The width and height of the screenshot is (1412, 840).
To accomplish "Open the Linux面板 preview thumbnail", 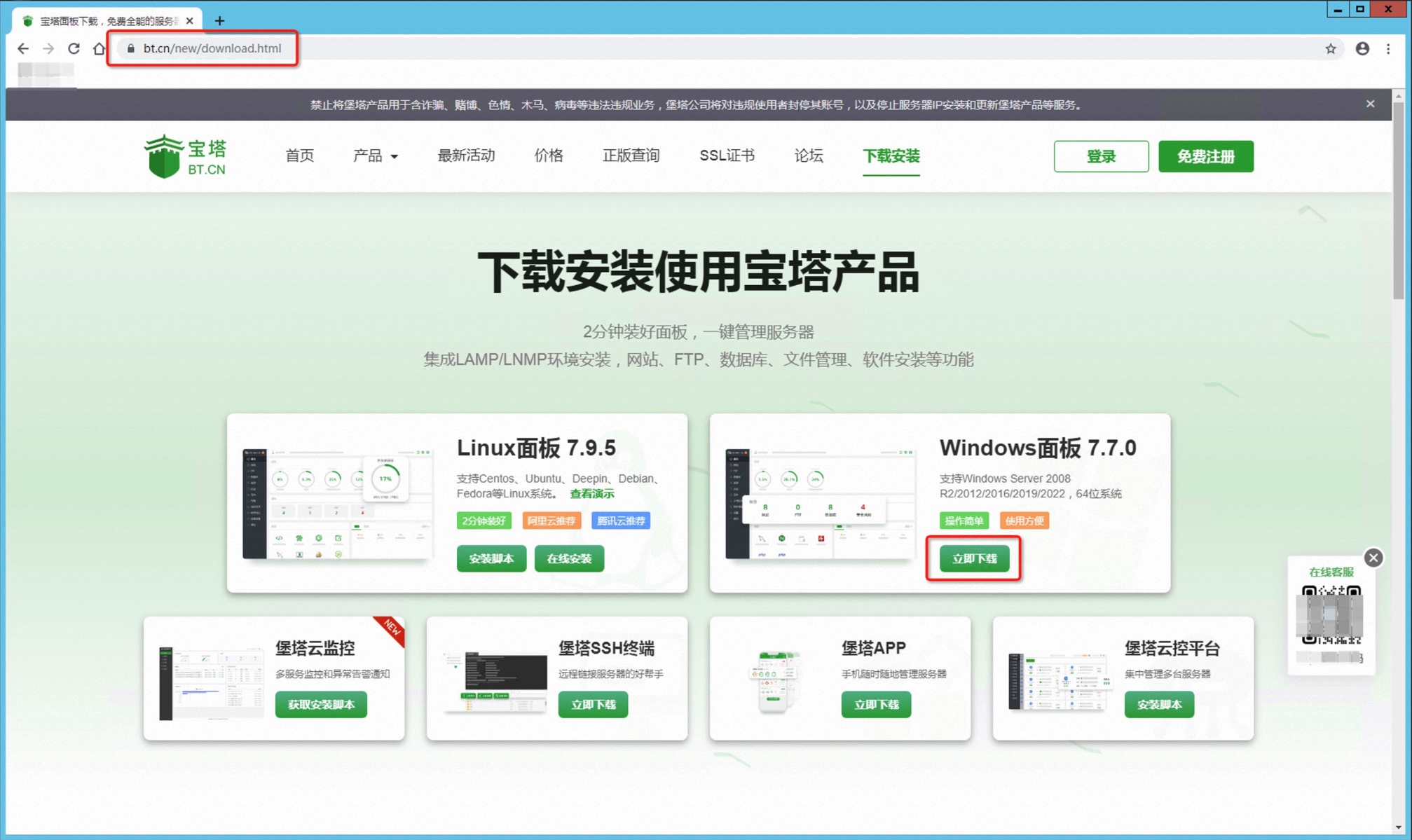I will click(338, 504).
